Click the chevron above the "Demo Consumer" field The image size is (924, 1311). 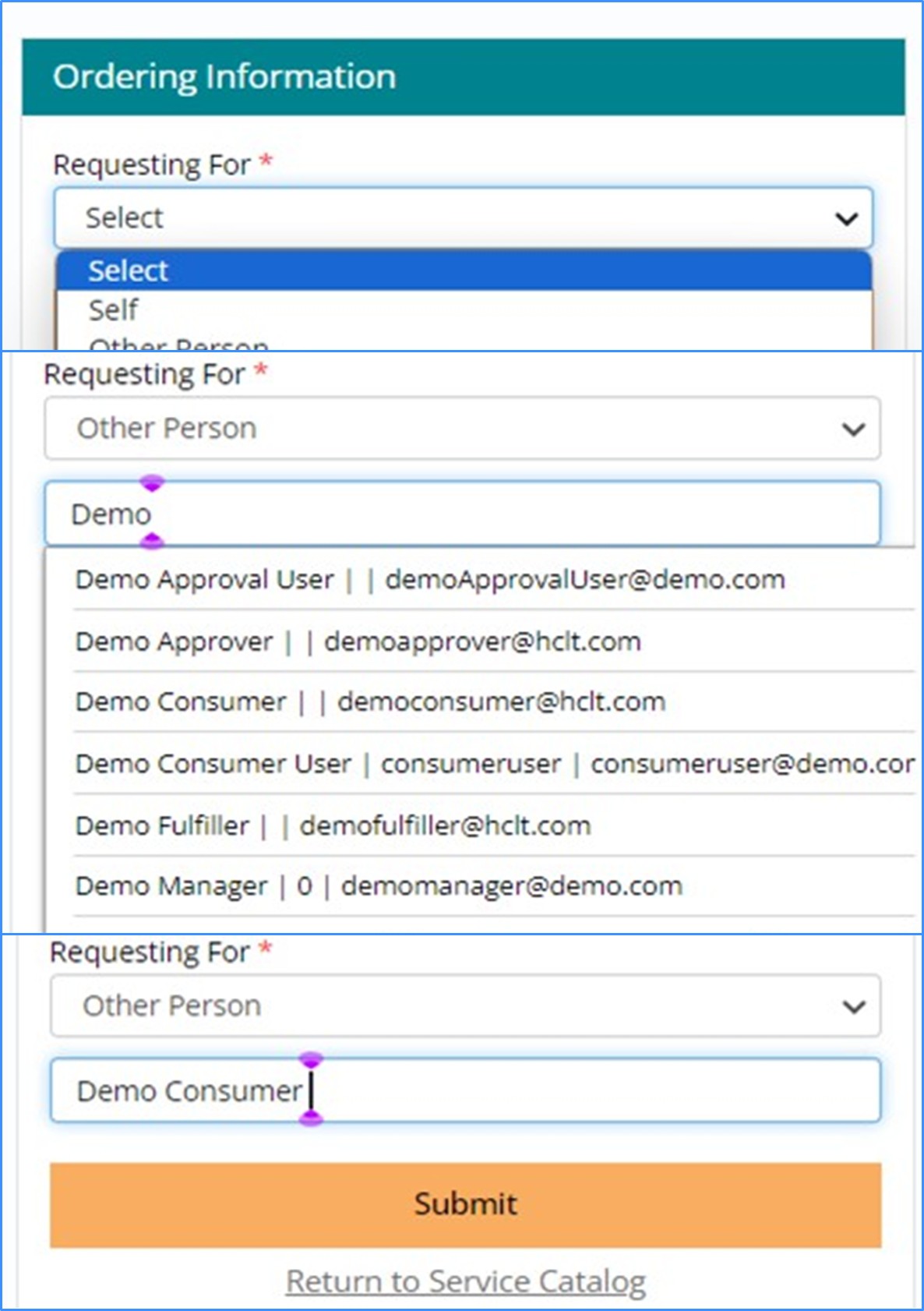(854, 1006)
